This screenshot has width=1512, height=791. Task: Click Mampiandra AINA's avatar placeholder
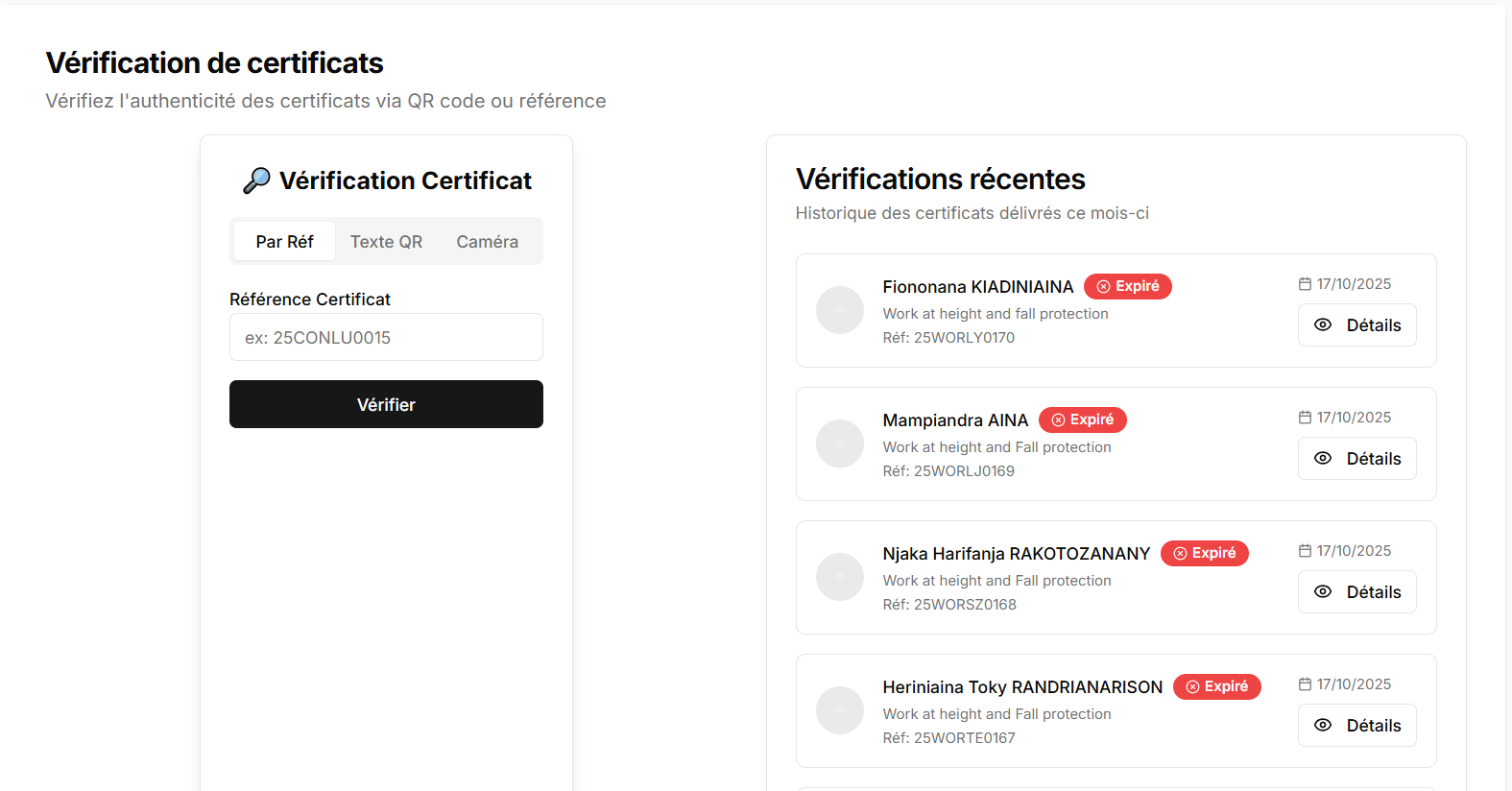pyautogui.click(x=840, y=443)
